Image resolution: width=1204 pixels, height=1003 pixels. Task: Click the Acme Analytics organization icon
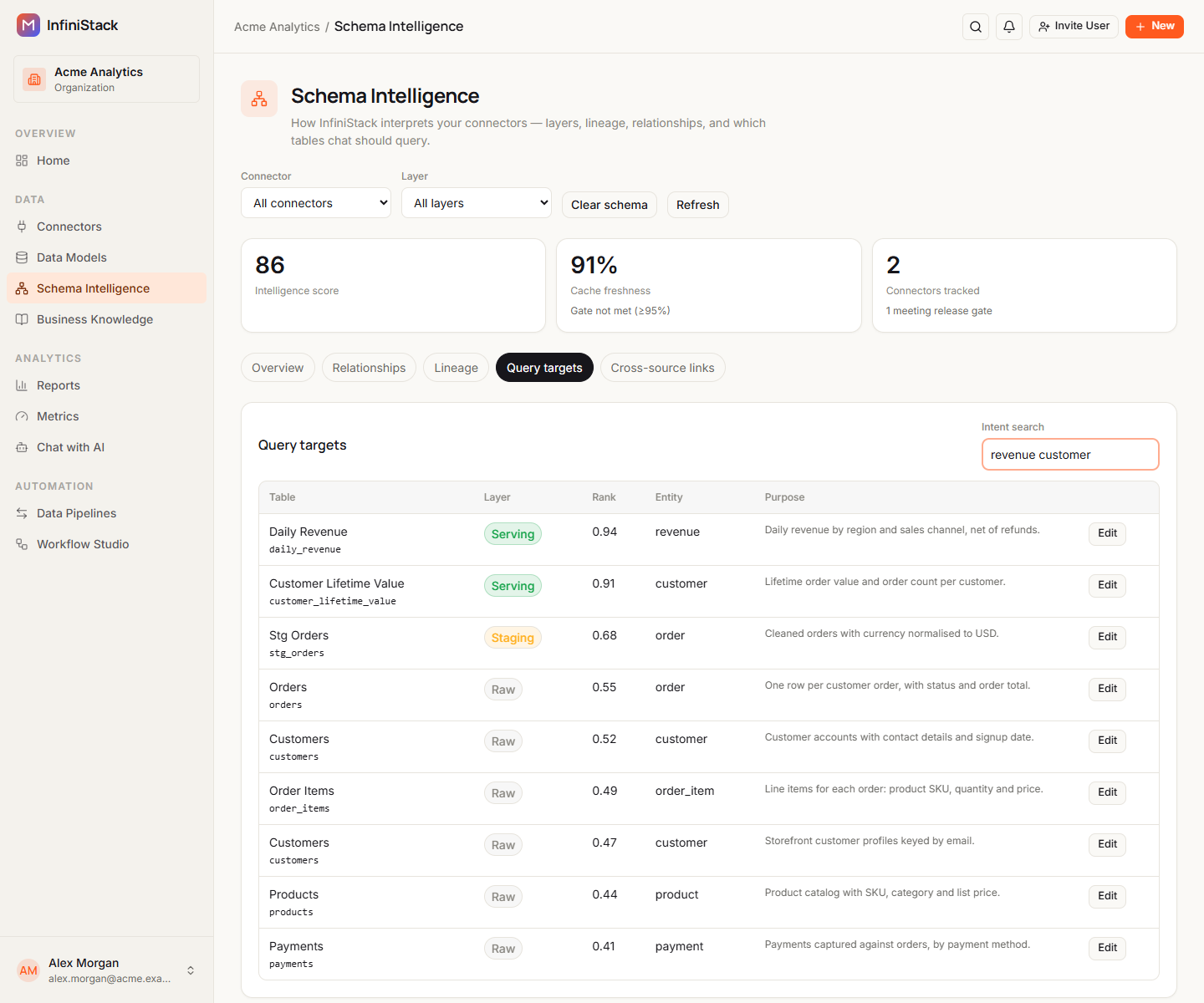click(x=34, y=79)
